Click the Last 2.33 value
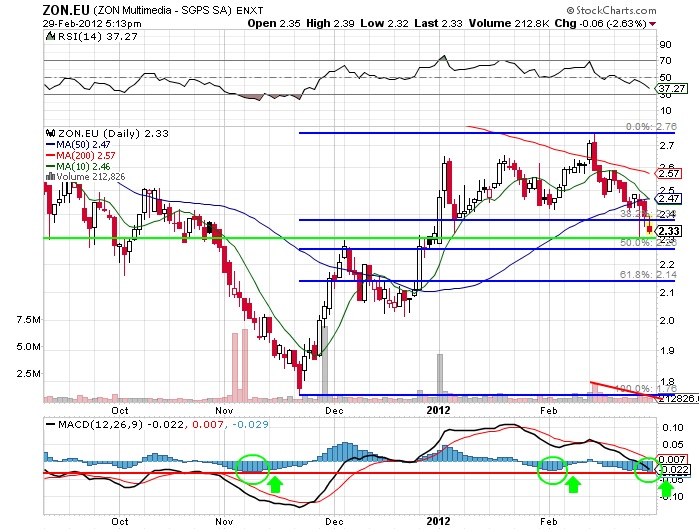Viewport: 699px width, 529px height. pyautogui.click(x=438, y=23)
